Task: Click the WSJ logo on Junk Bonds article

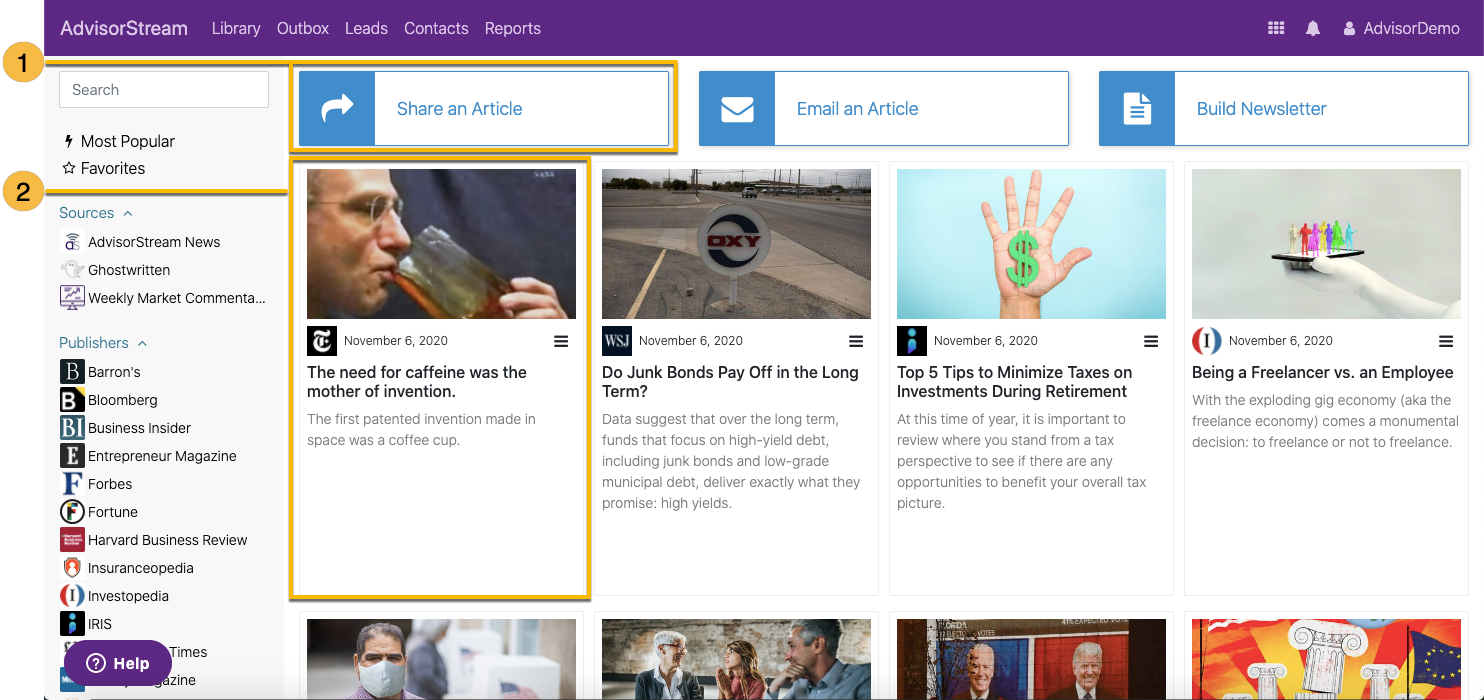Action: tap(617, 341)
